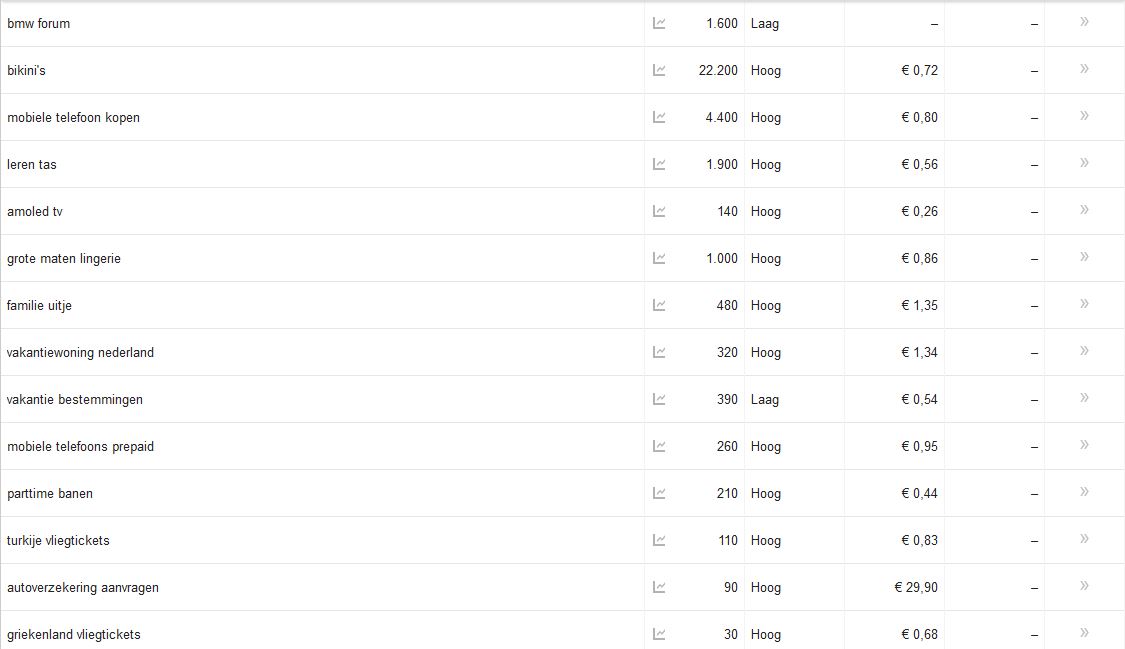Show trend graph for autoverzekering aanvragen
The image size is (1125, 649).
[x=659, y=587]
